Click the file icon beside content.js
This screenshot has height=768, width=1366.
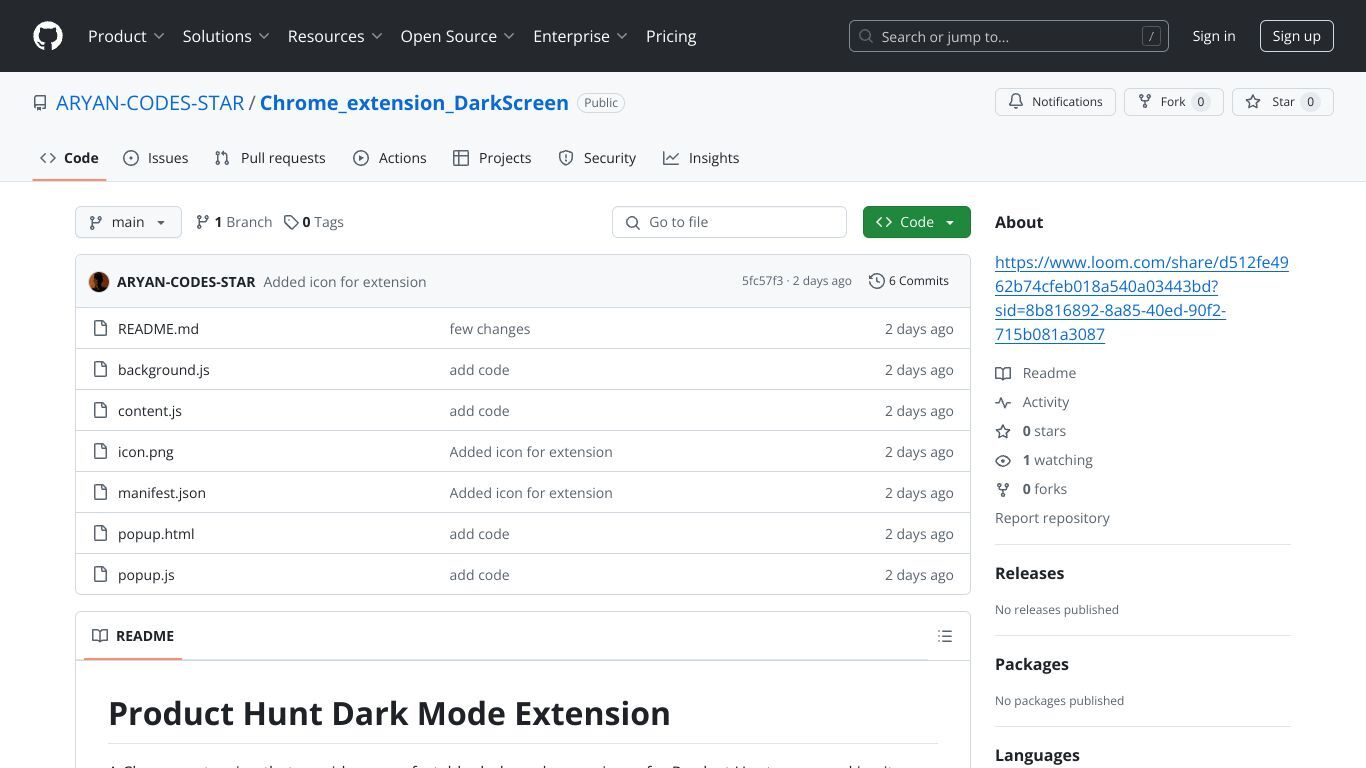[x=100, y=411]
